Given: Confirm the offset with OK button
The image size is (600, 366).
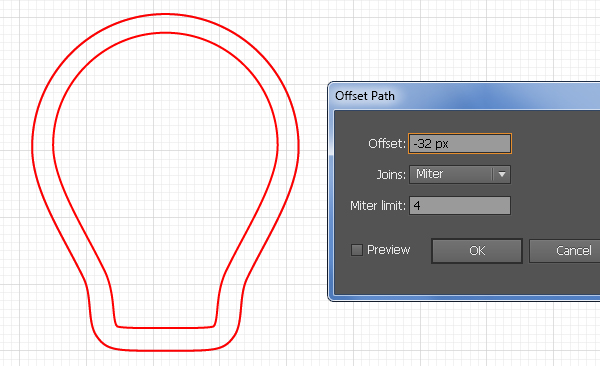Looking at the screenshot, I should click(477, 251).
